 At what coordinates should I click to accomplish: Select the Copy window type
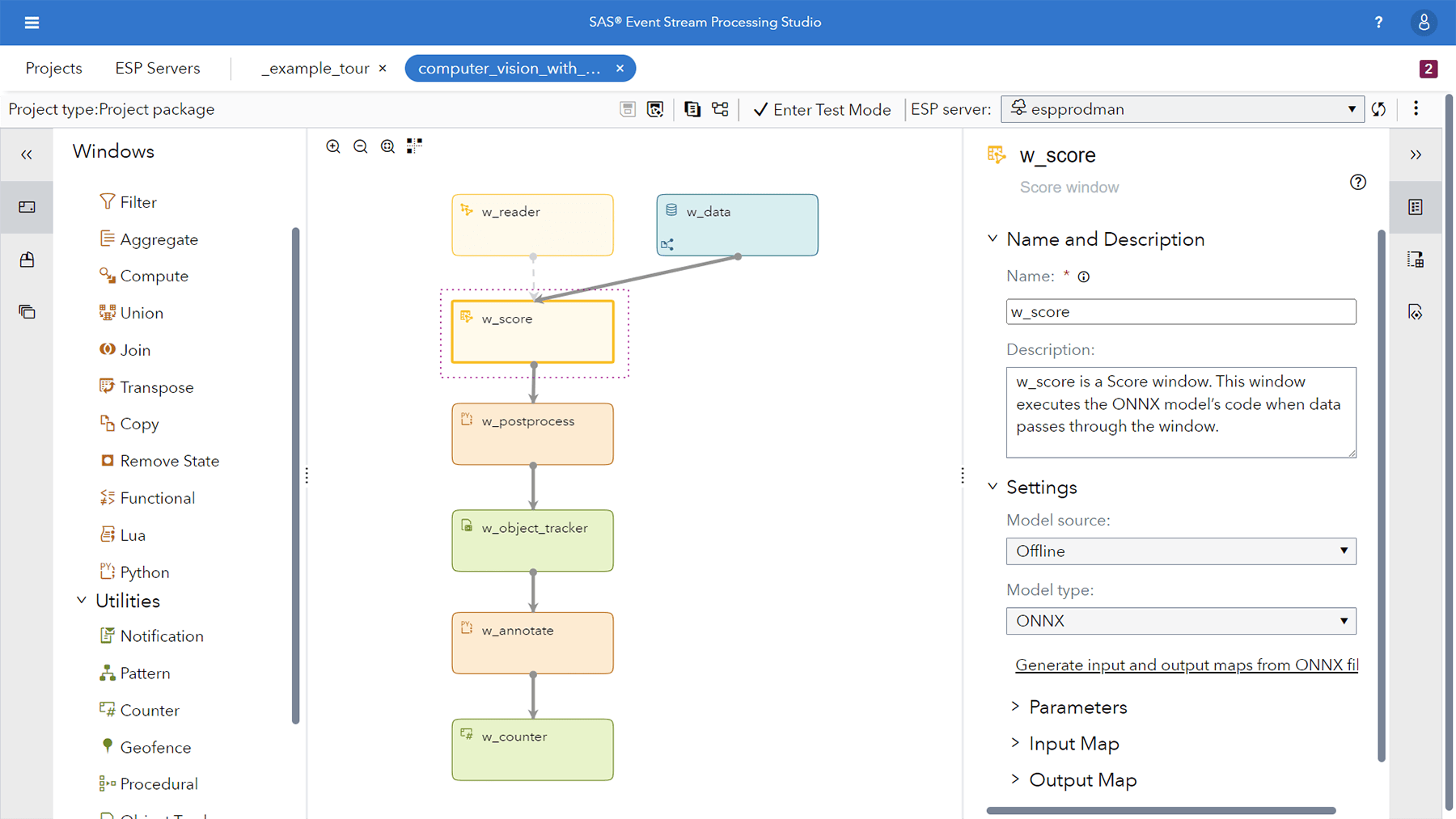click(x=129, y=424)
